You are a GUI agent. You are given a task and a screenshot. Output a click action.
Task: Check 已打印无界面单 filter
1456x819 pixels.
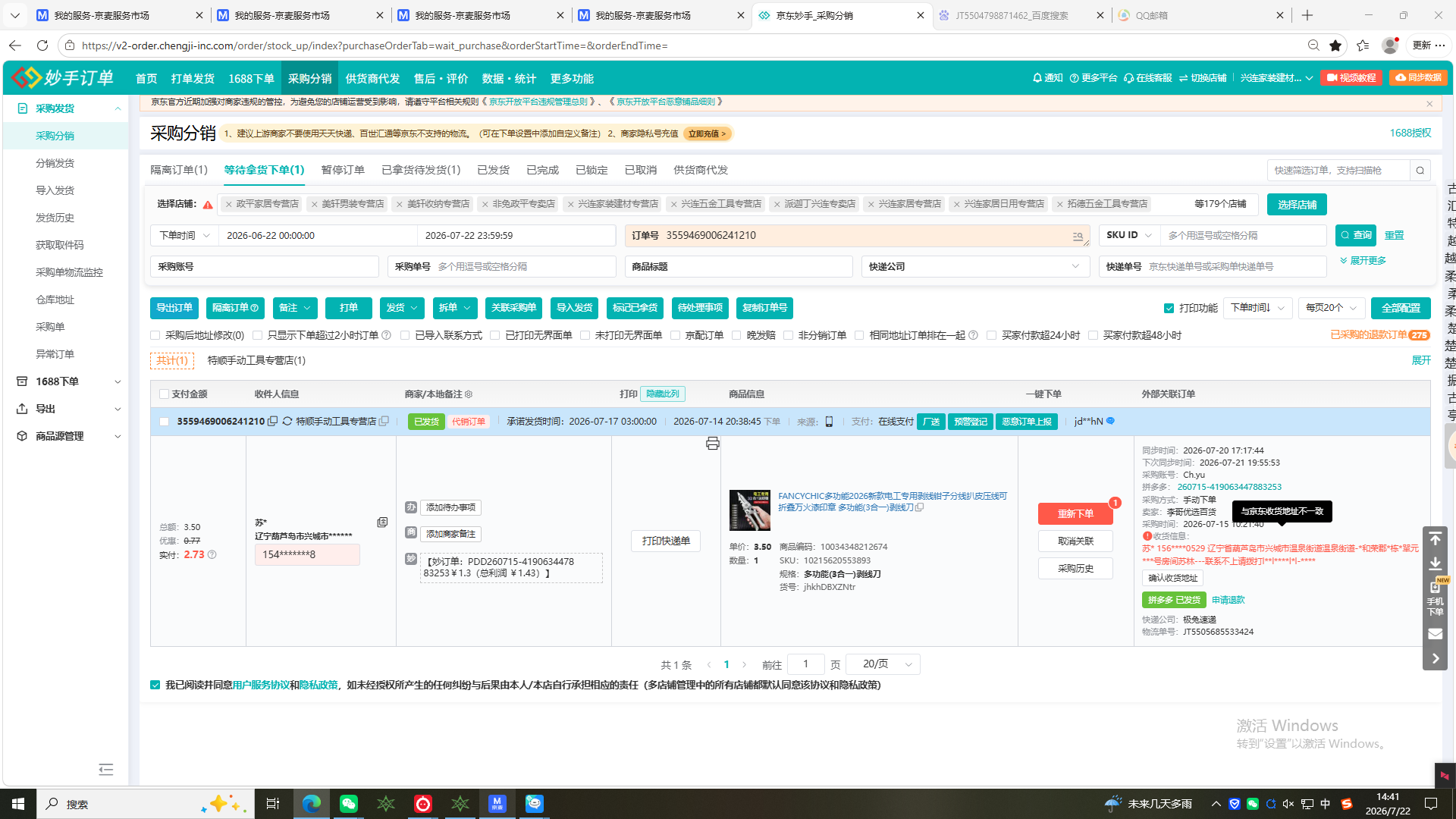point(495,335)
